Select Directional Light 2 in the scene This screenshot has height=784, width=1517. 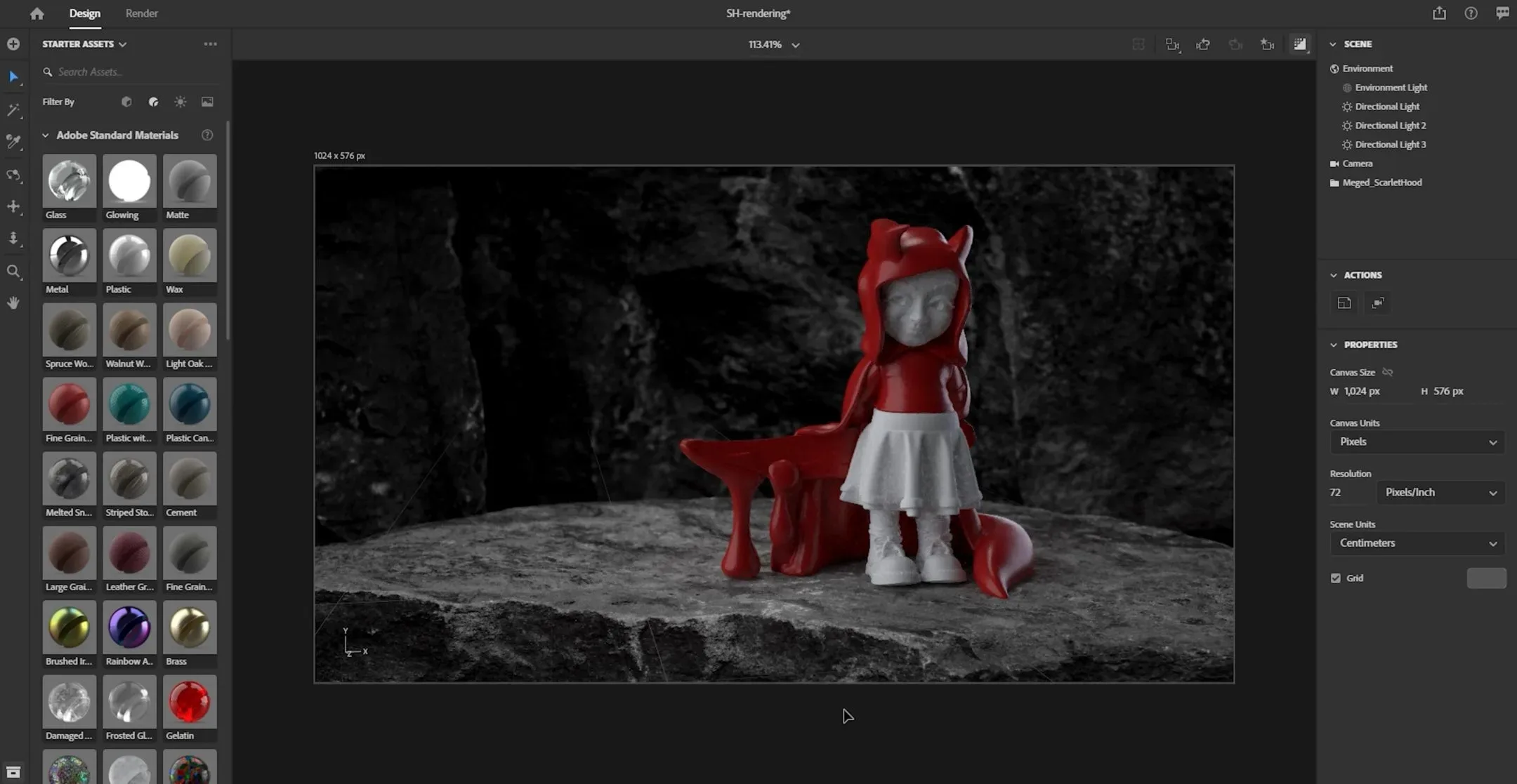tap(1390, 126)
